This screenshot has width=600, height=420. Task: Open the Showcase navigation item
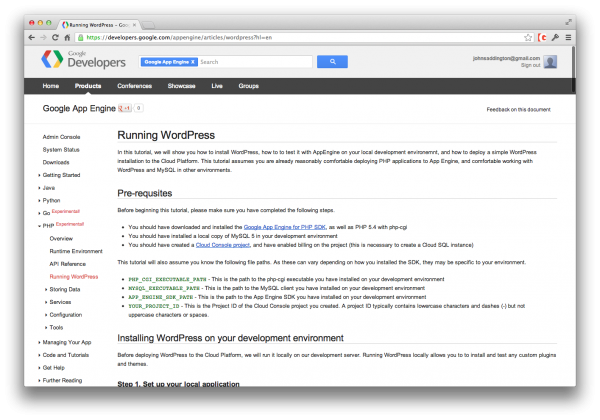click(x=181, y=86)
